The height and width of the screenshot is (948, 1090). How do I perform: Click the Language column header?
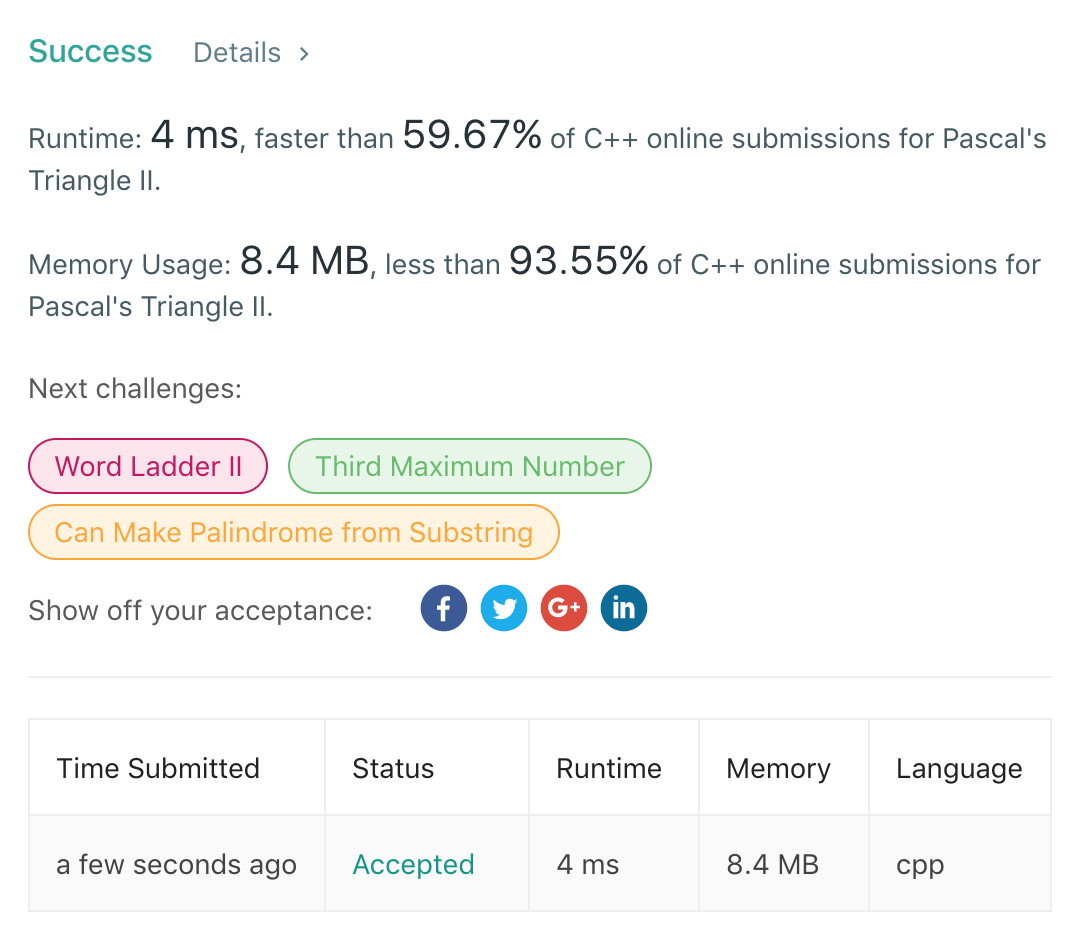[x=959, y=768]
